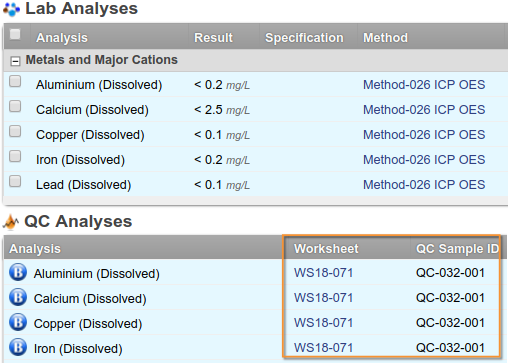Select the Aluminium (Dissolved) lab analysis name

99,85
